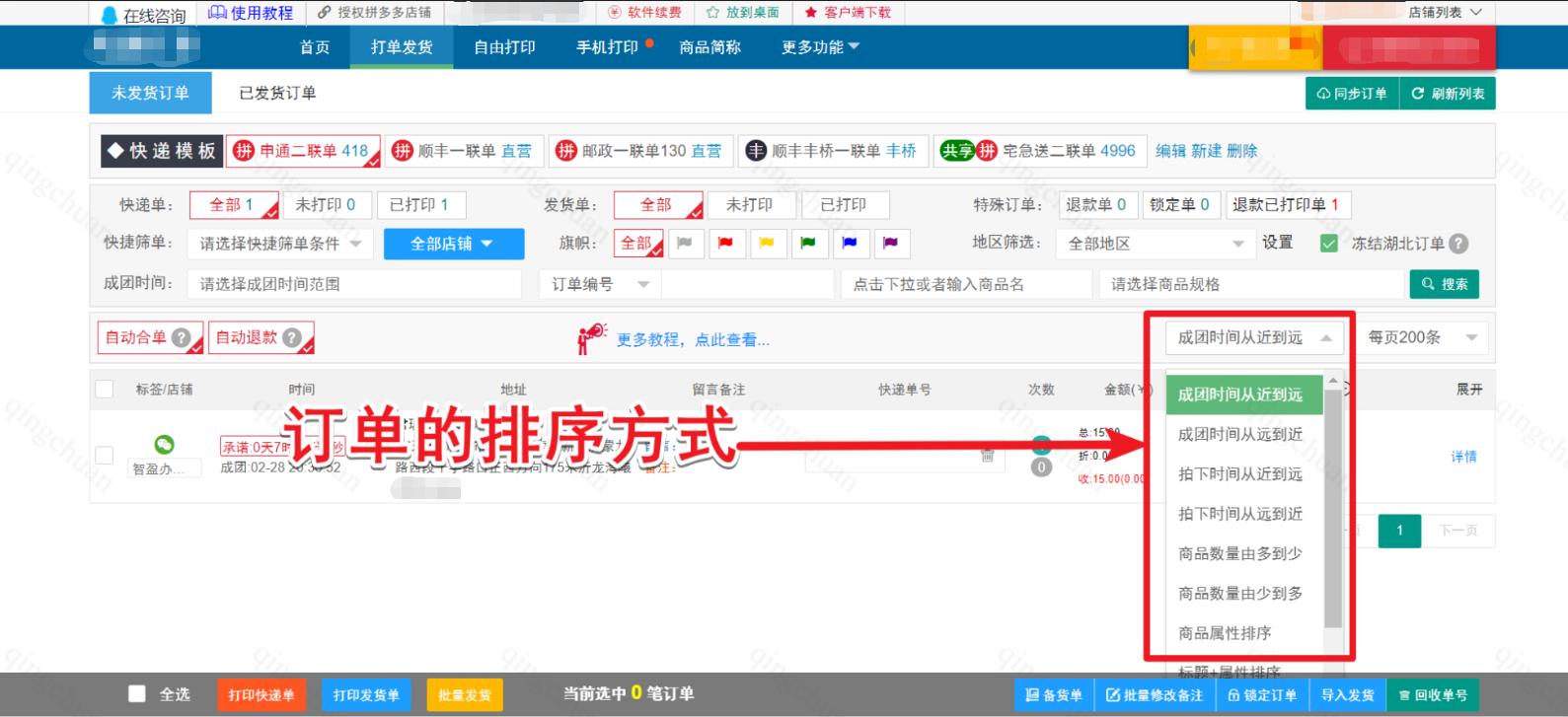The image size is (1568, 717).
Task: Select 退款单 0 filter
Action: click(x=1096, y=205)
